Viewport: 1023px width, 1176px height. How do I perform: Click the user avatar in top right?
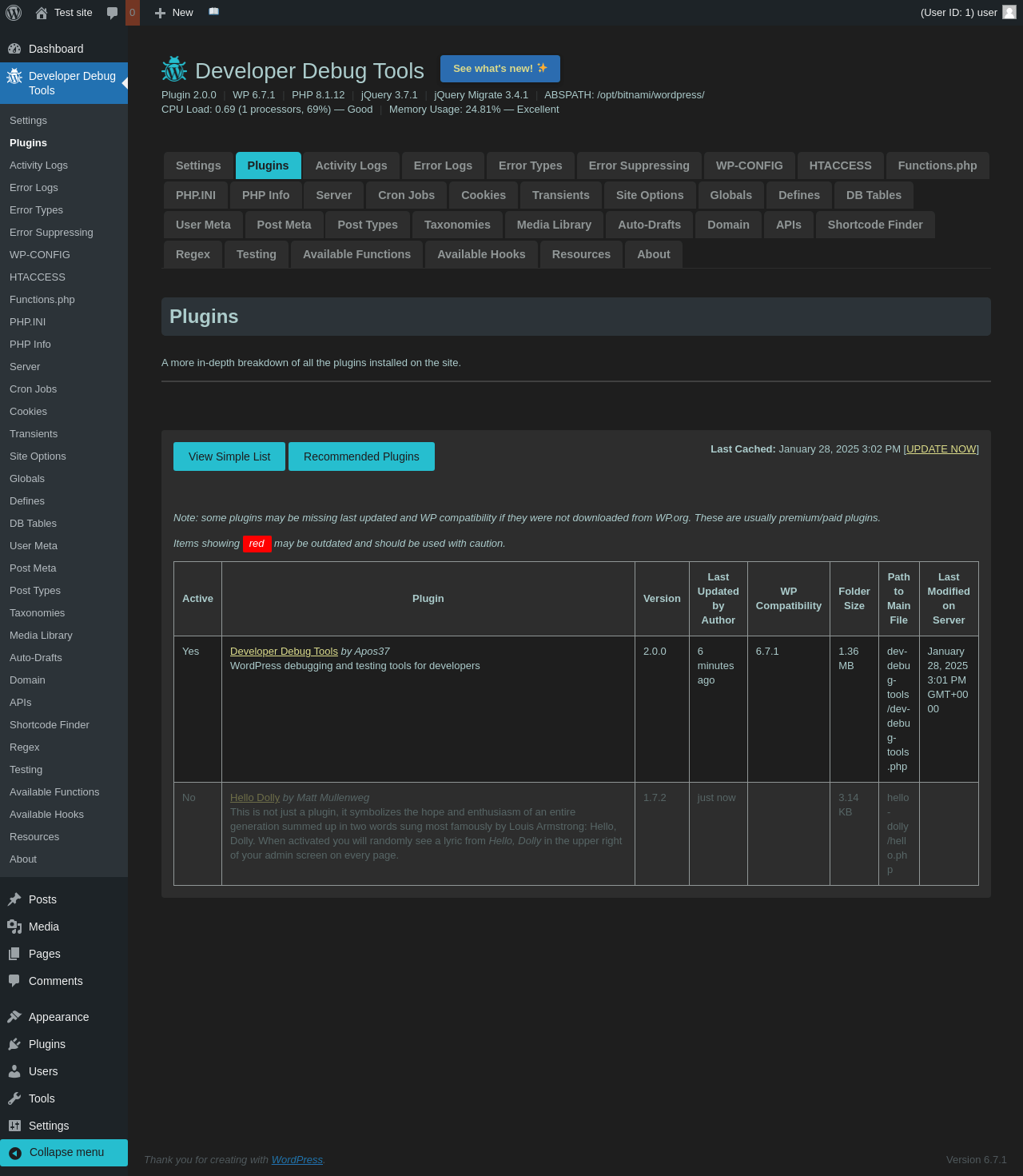[x=1009, y=12]
